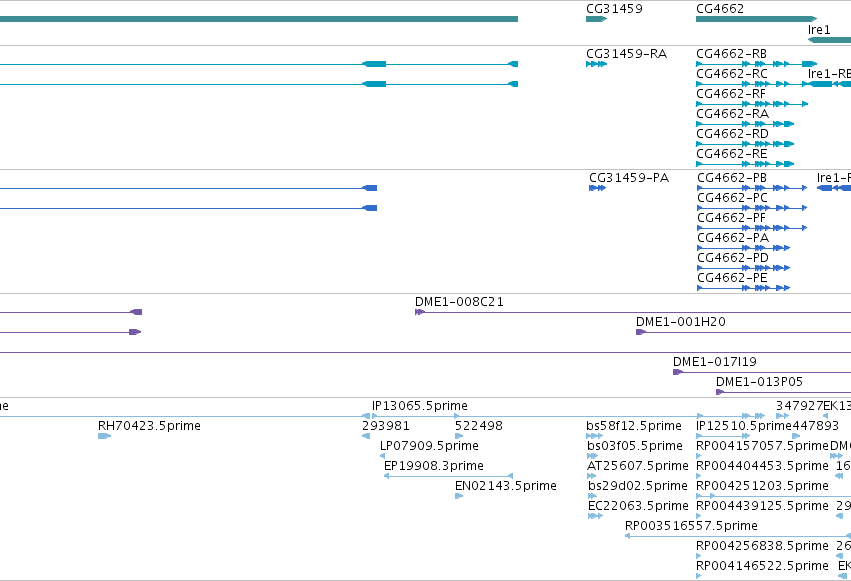851x581 pixels.
Task: Select EST RP004439125.5prime
Action: pos(763,506)
